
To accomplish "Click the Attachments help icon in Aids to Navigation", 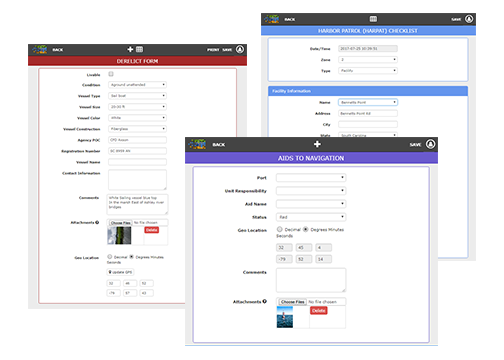I will (264, 301).
